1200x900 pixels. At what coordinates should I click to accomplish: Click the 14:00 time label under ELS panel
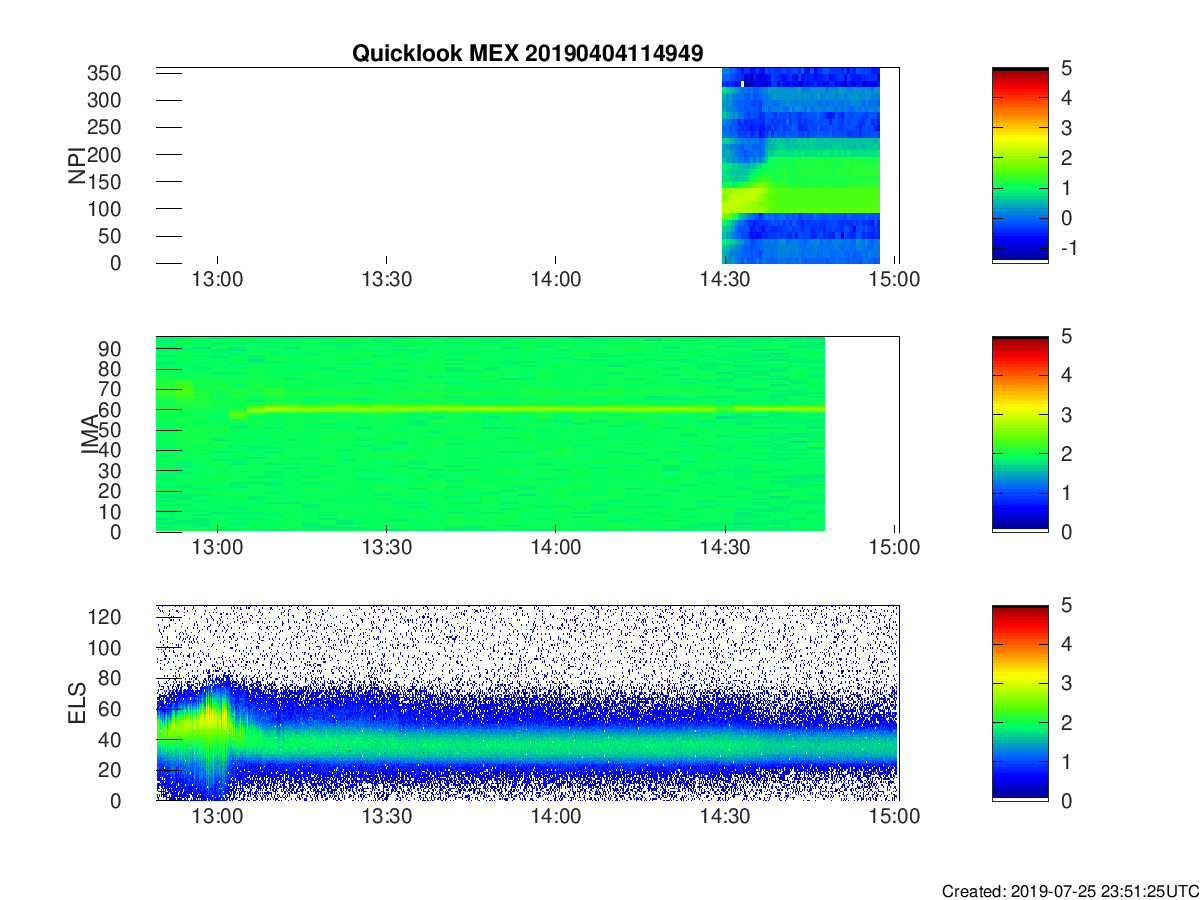(x=556, y=817)
